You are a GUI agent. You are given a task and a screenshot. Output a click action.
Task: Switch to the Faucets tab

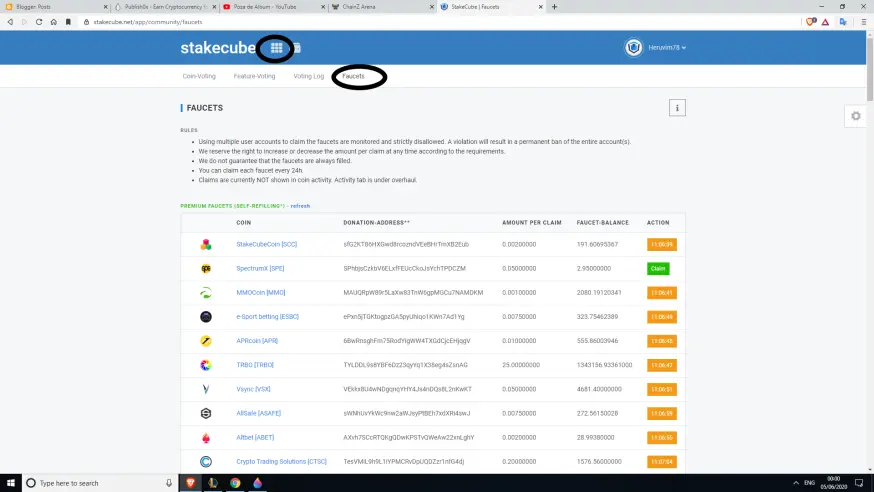(353, 76)
